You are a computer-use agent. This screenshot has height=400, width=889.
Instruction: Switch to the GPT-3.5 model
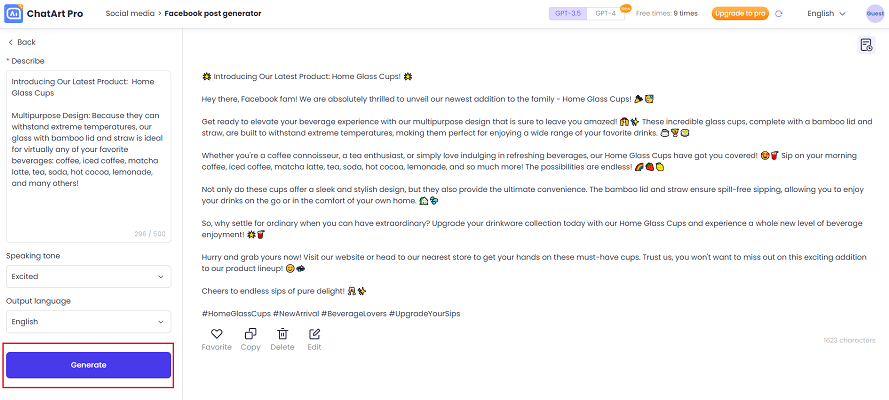pos(568,14)
